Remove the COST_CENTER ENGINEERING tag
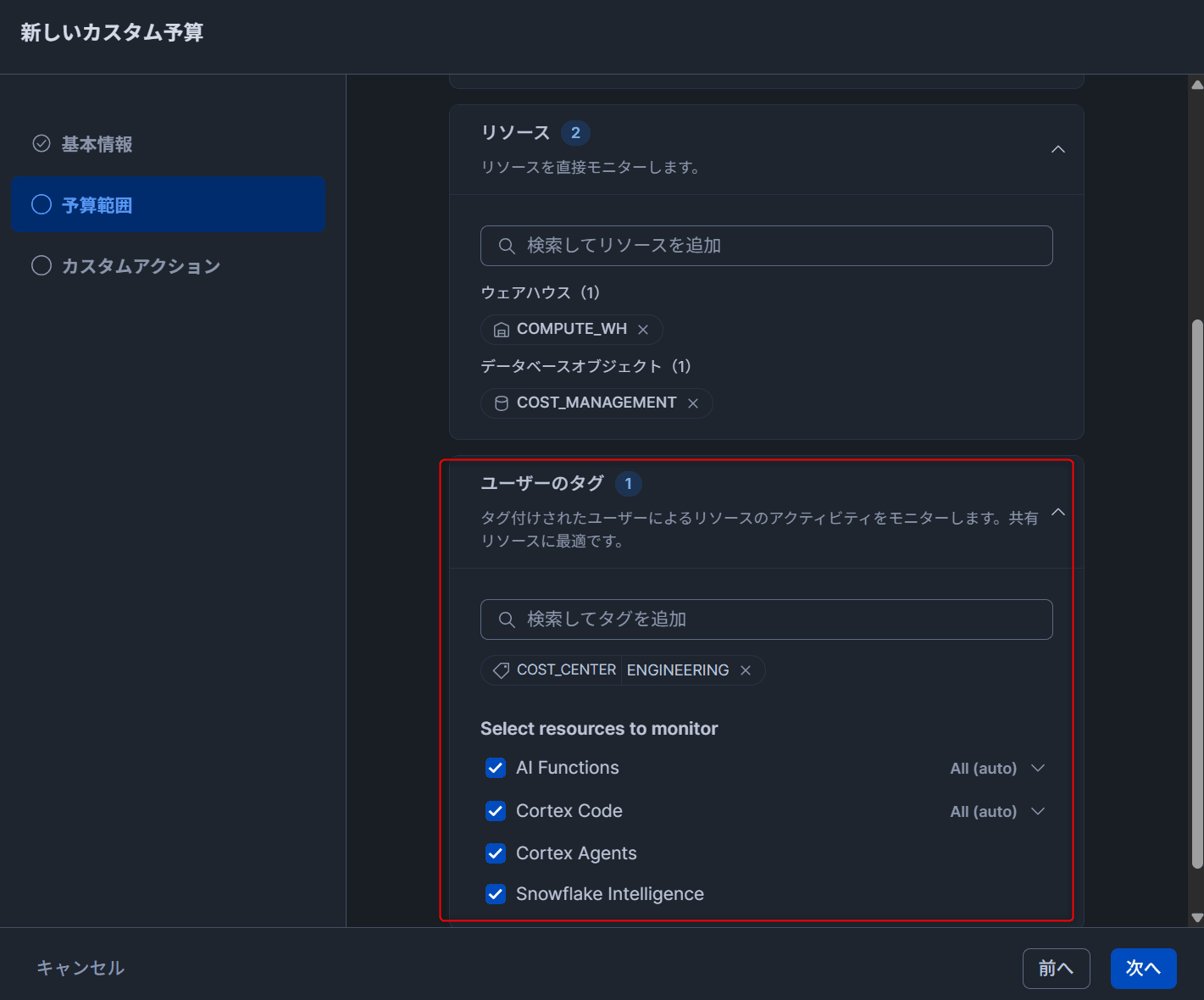Screen dimensions: 1204x1000 coord(746,670)
